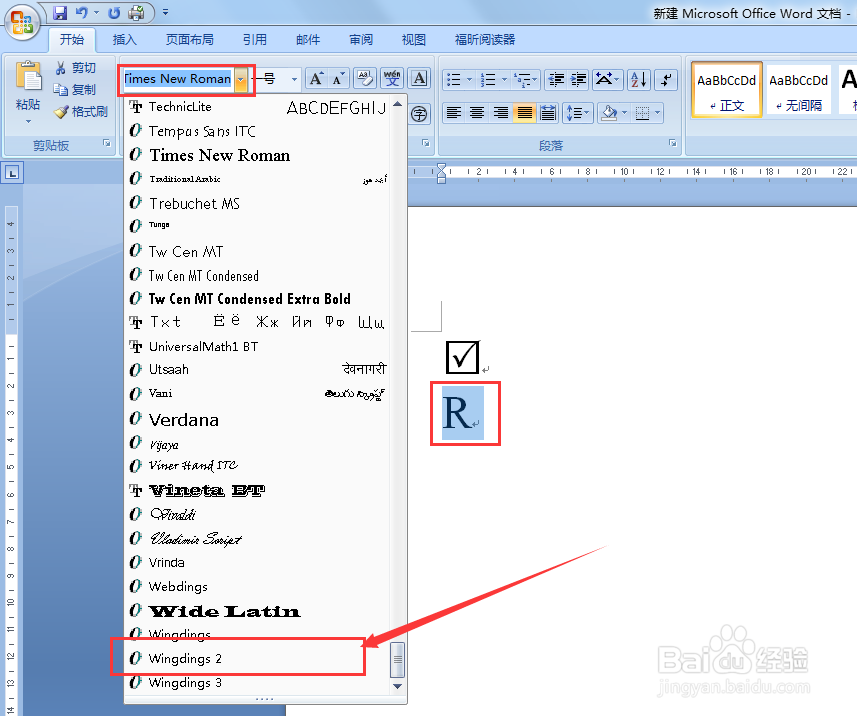Increase paragraph indent

pos(578,80)
